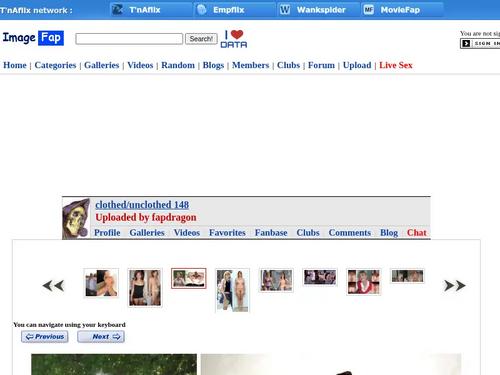
Task: Click the Sign In button
Action: click(x=480, y=44)
